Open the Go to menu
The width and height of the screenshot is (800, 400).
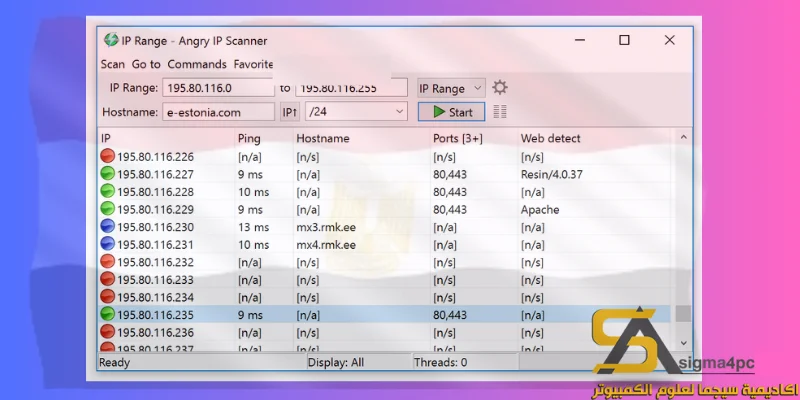(146, 64)
